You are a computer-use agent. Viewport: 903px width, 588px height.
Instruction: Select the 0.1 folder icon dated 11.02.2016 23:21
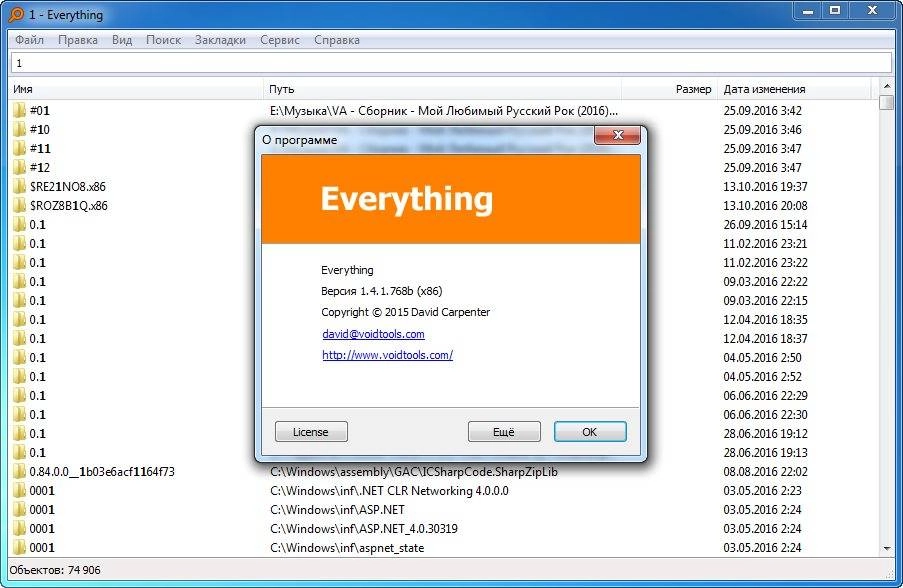[20, 243]
